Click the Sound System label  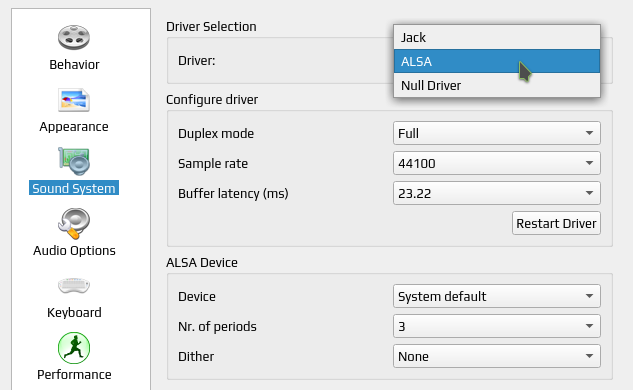(74, 188)
